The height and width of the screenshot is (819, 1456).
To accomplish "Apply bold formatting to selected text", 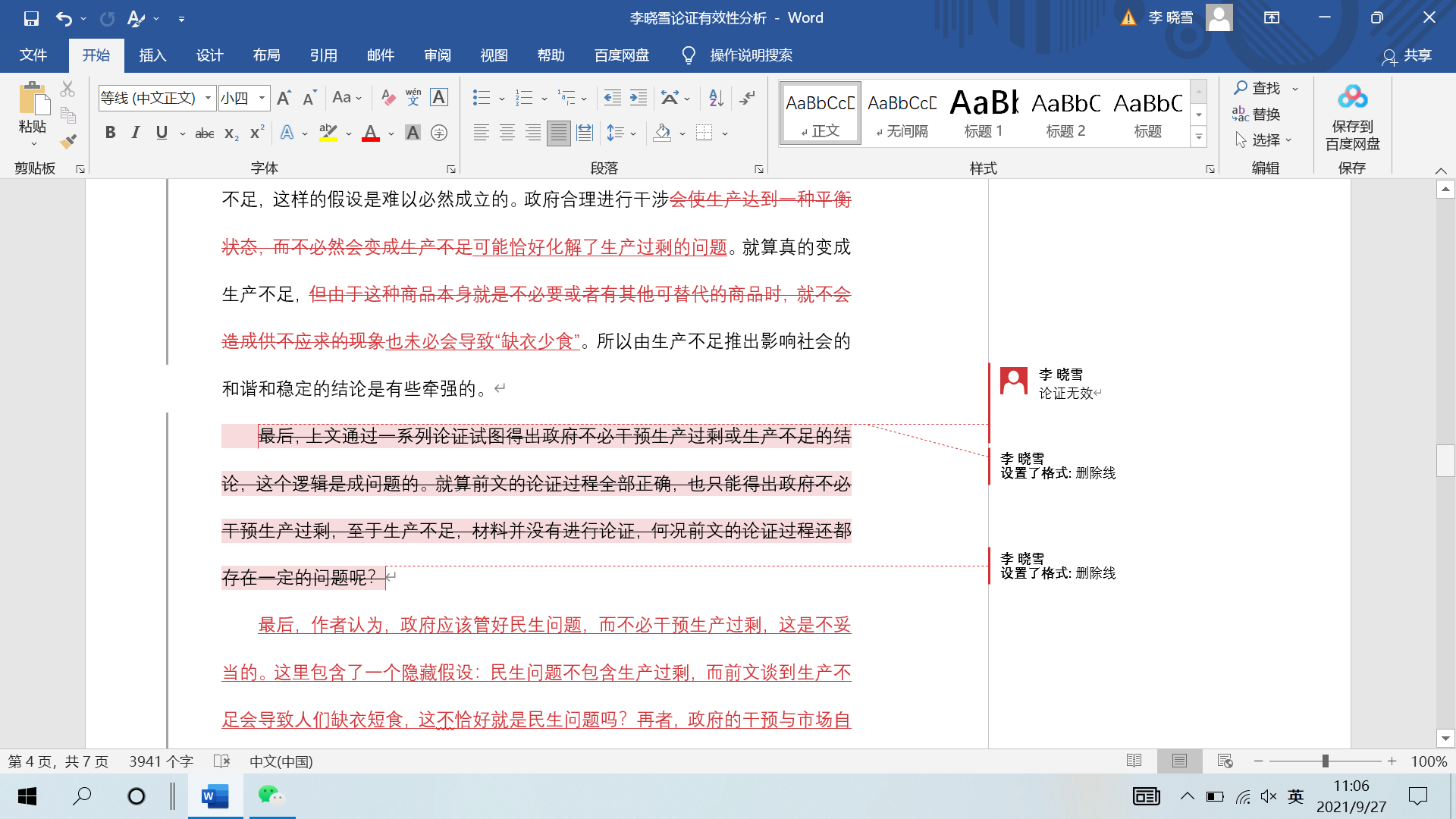I will pyautogui.click(x=111, y=132).
